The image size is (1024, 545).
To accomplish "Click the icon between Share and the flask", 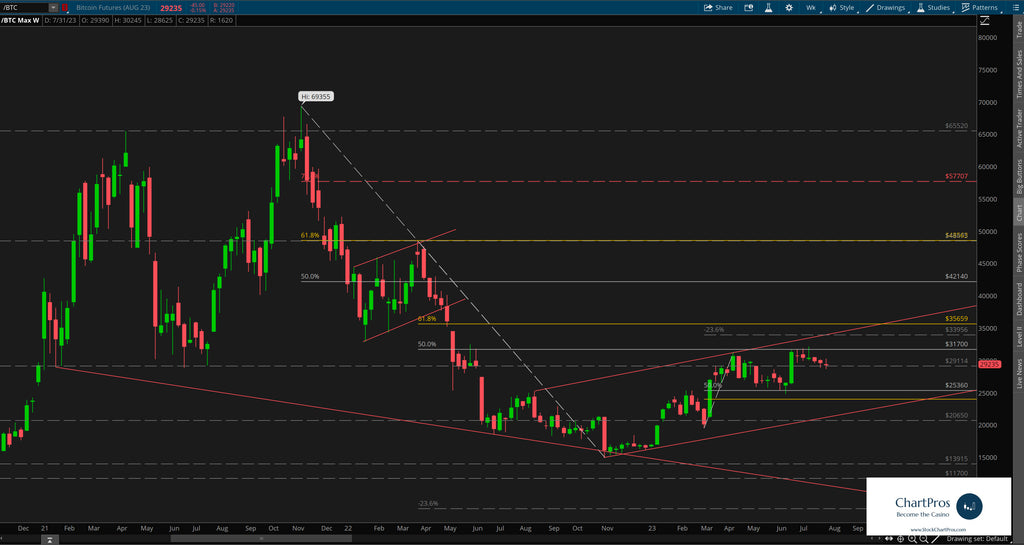I will coord(749,7).
